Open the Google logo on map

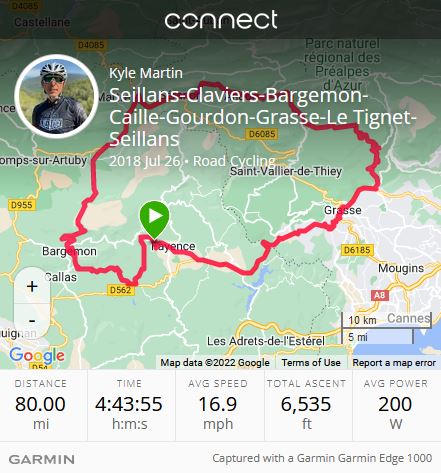[37, 356]
